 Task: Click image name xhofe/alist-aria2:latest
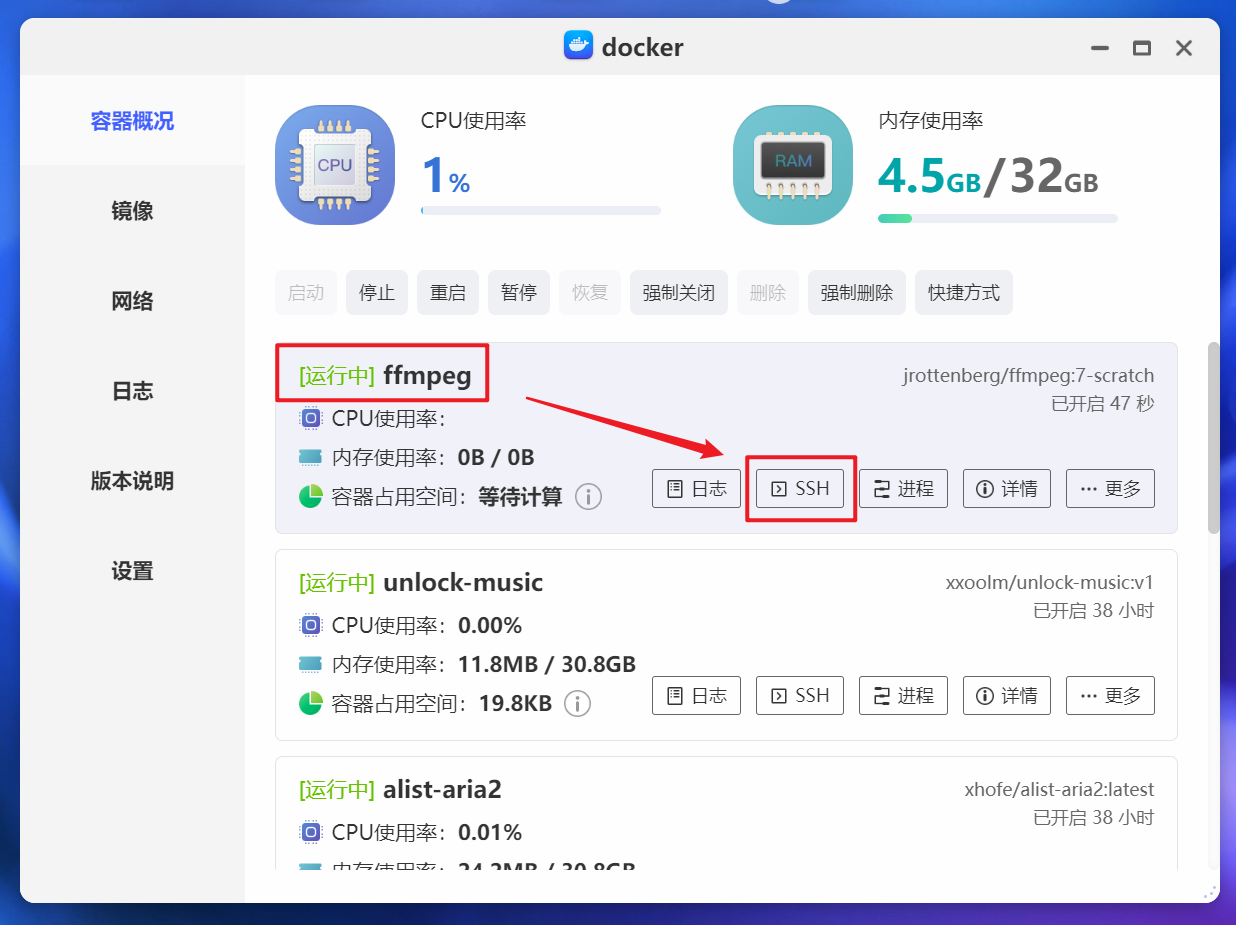coord(1059,790)
